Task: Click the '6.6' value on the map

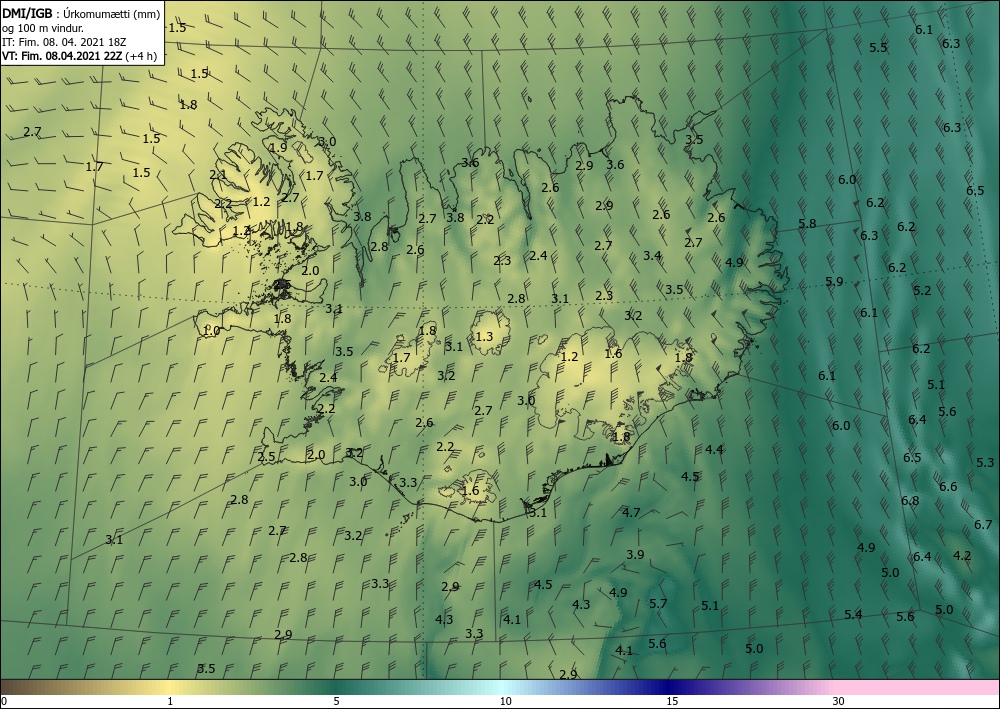Action: tap(948, 486)
